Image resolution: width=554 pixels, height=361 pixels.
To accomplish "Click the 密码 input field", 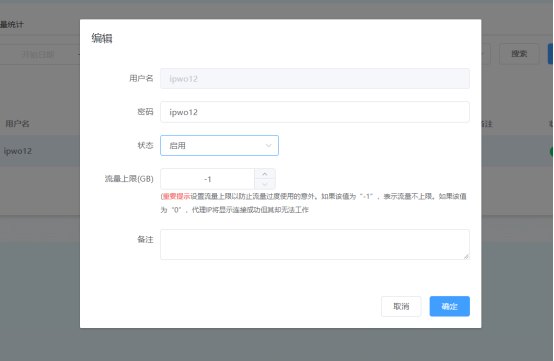I will pyautogui.click(x=315, y=112).
